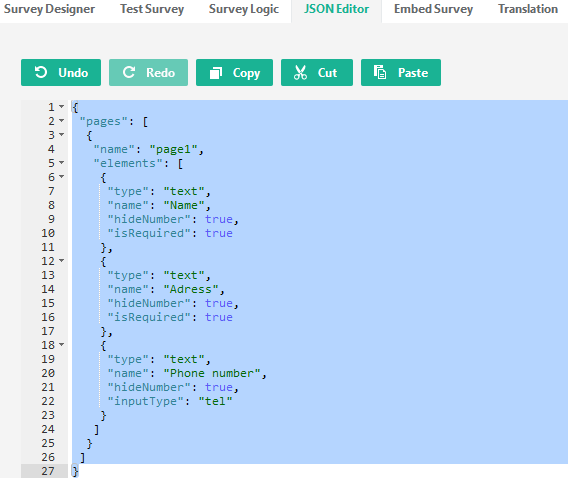Open the Survey Logic tab
568x478 pixels.
coord(244,9)
